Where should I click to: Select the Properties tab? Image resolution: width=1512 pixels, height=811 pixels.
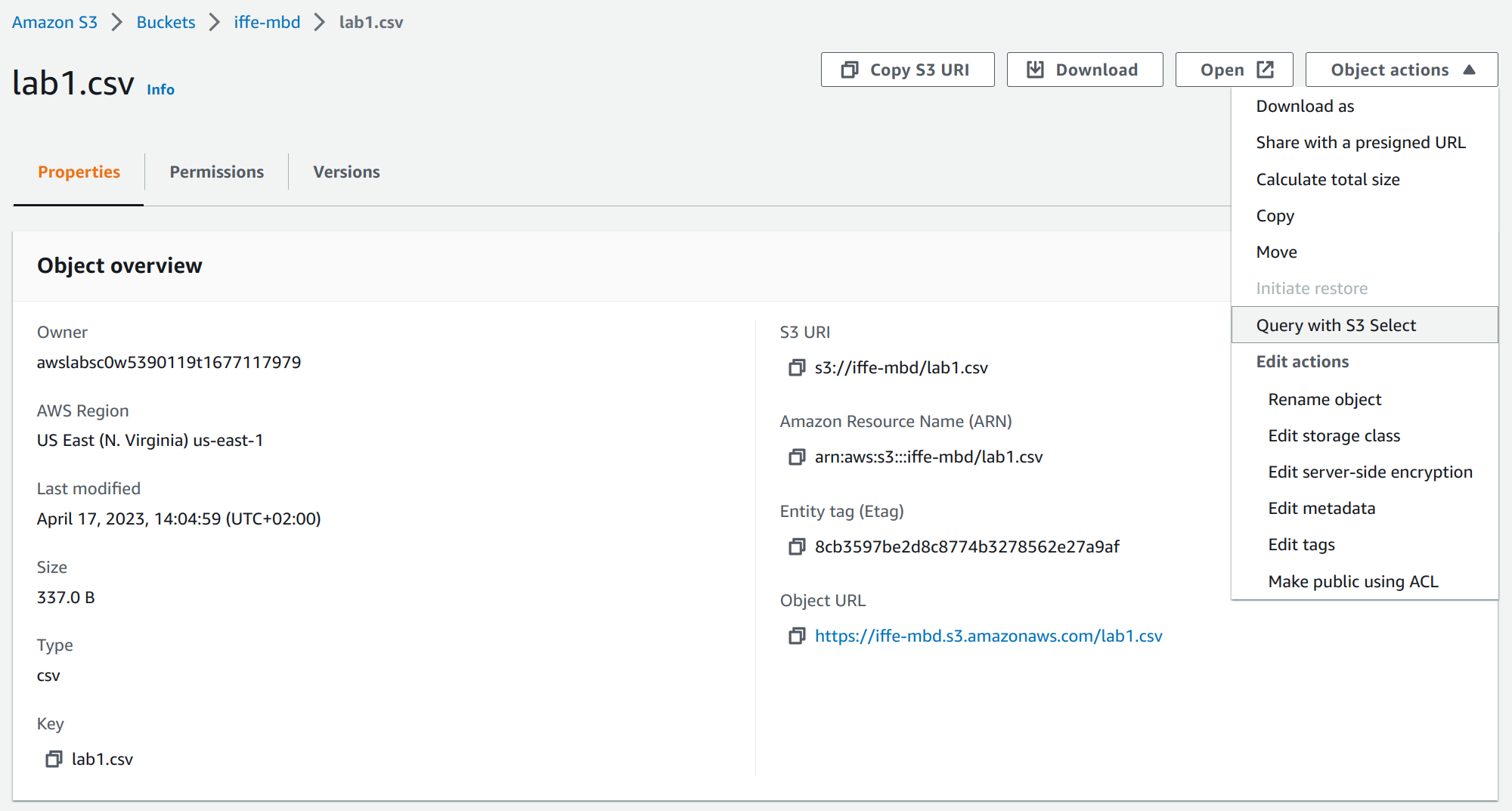tap(79, 172)
